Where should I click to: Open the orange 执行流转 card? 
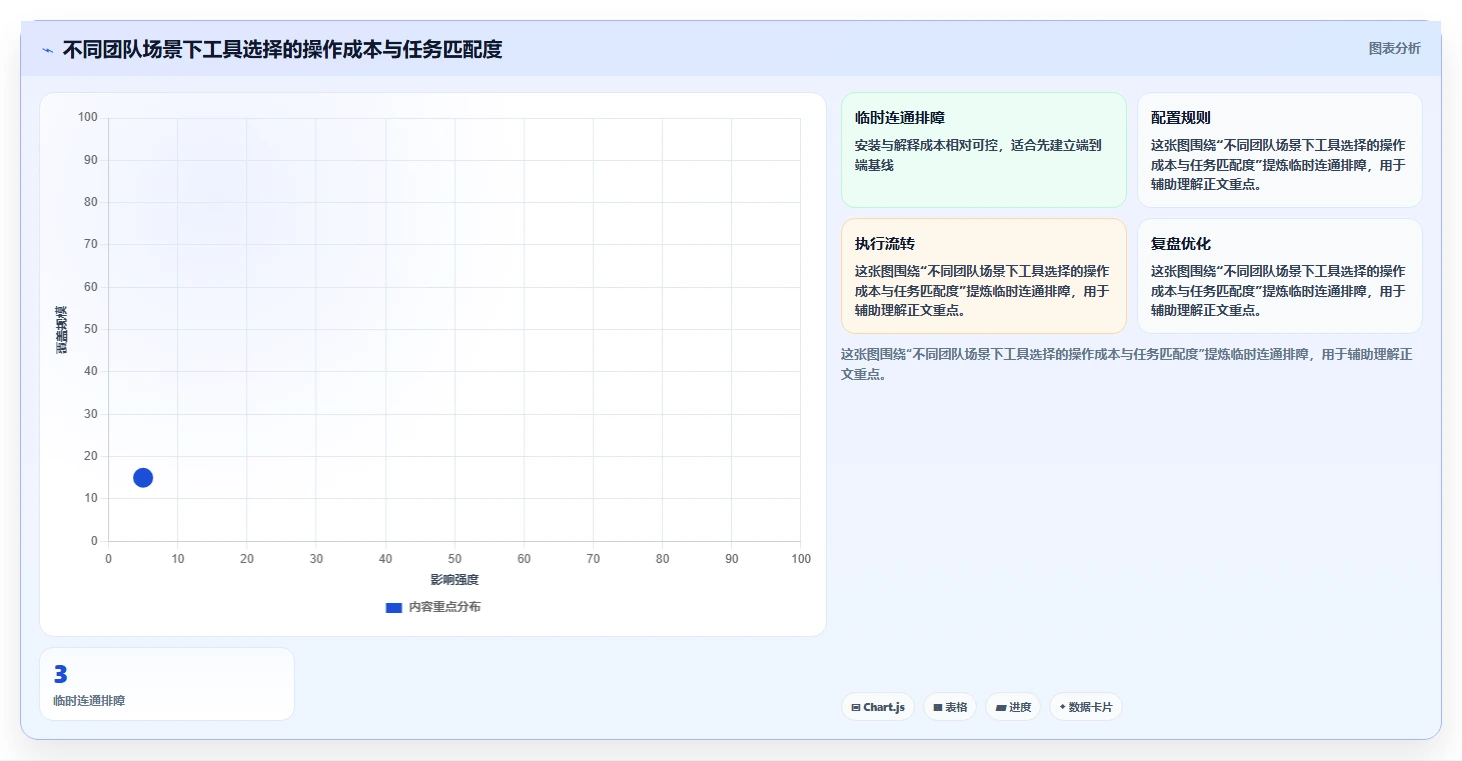coord(984,276)
